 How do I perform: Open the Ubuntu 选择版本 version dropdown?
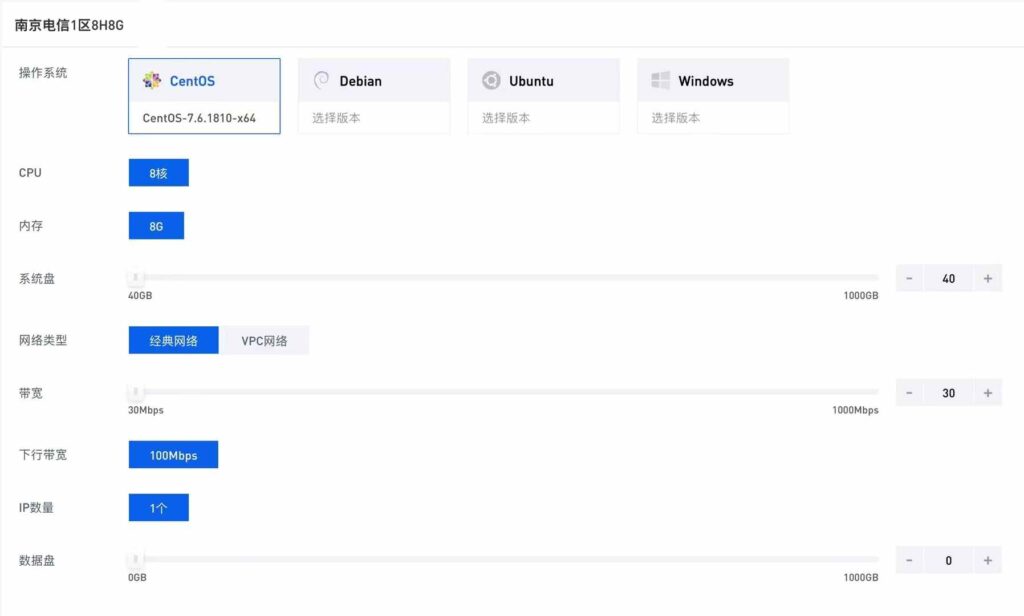[543, 118]
